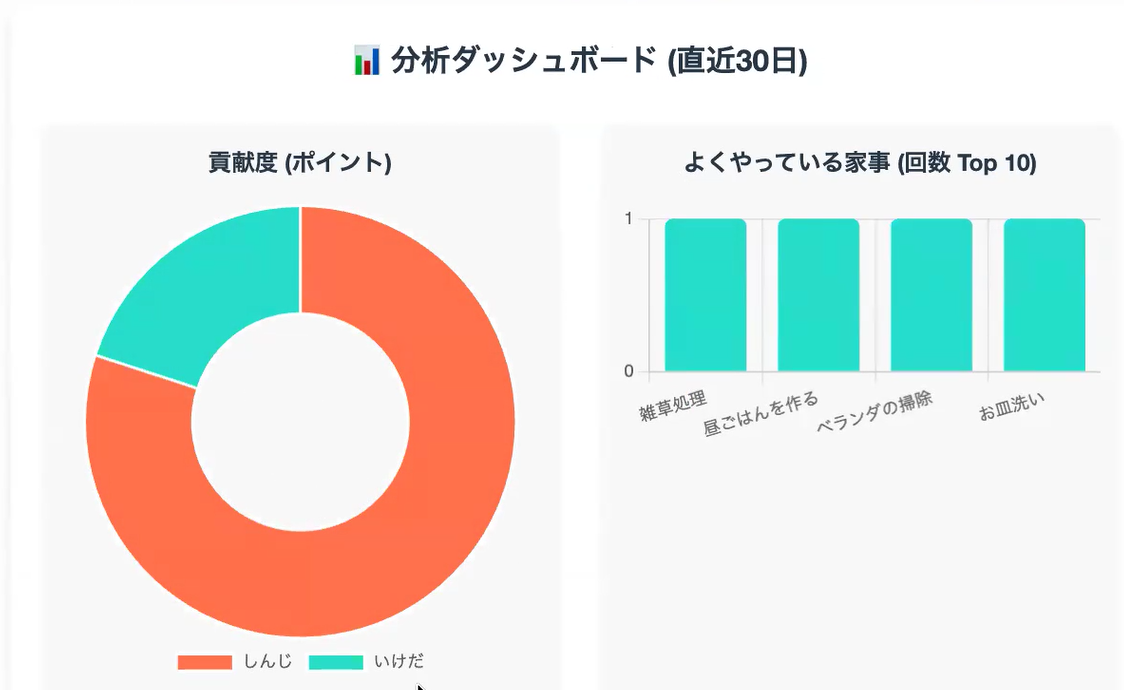Toggle the しんじ legend text label
This screenshot has height=690, width=1124.
[x=268, y=662]
